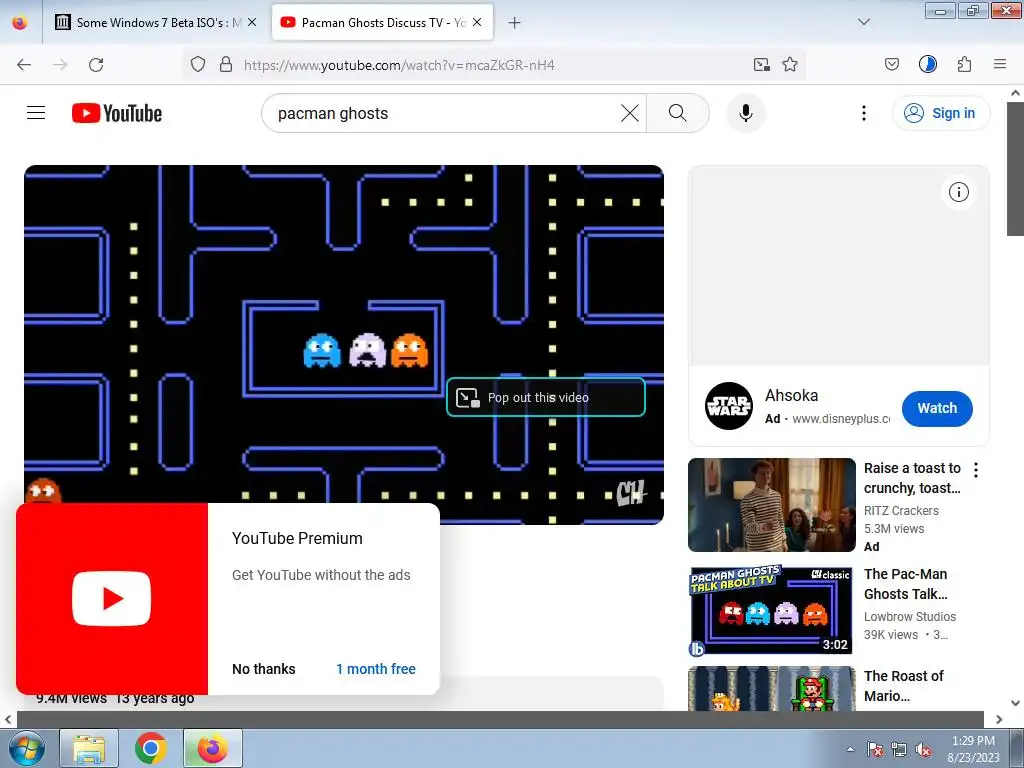This screenshot has width=1024, height=768.
Task: Go to YouTube home via logo
Action: click(117, 113)
